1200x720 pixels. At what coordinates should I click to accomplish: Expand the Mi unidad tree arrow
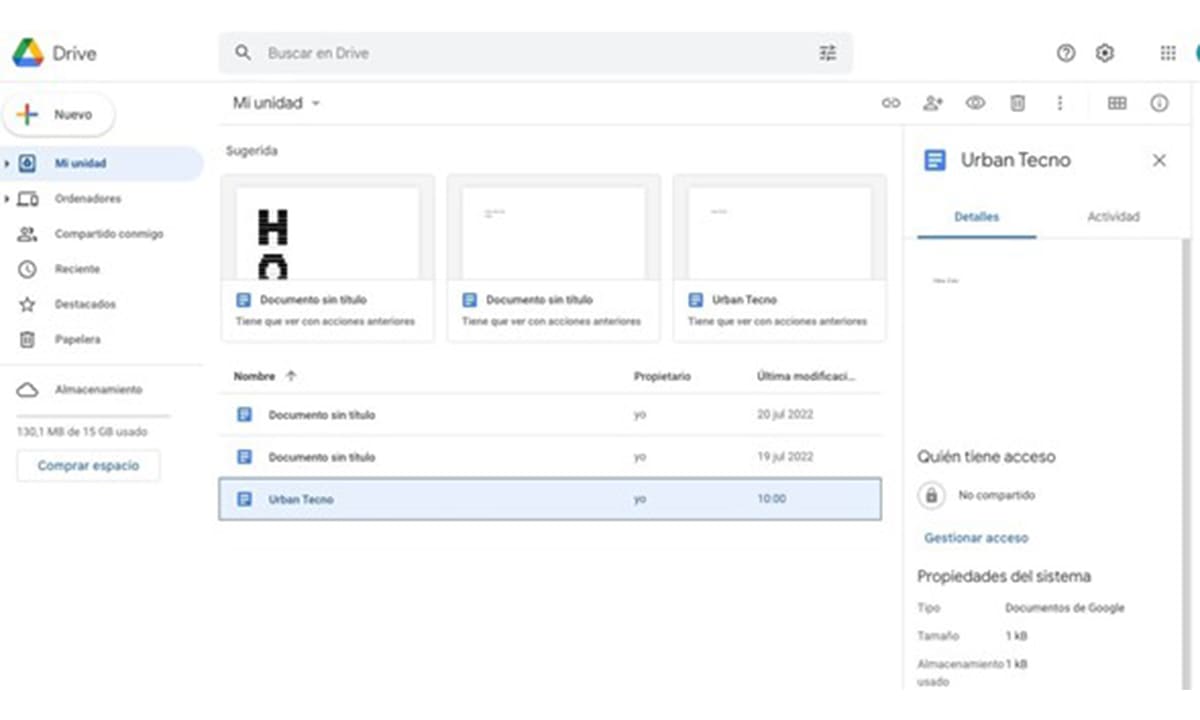(7, 163)
